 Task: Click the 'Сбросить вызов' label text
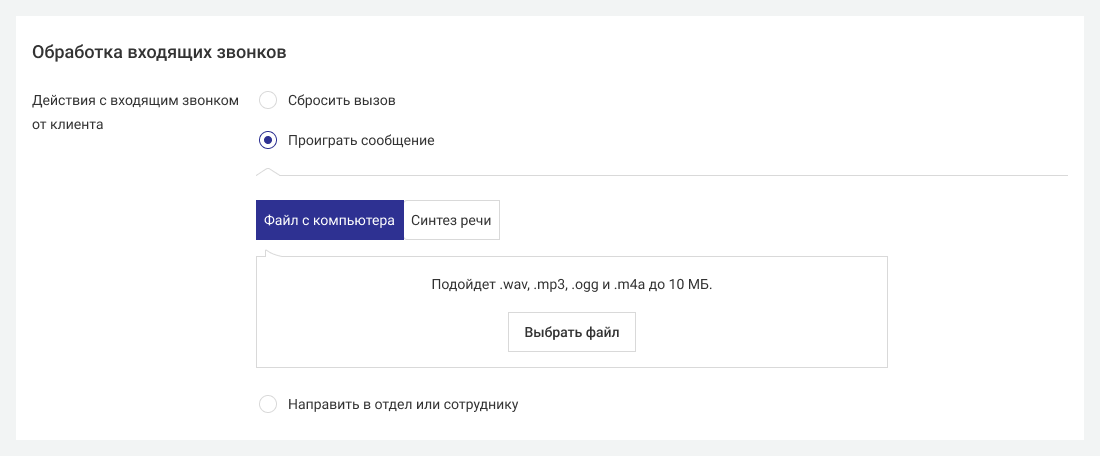point(341,100)
